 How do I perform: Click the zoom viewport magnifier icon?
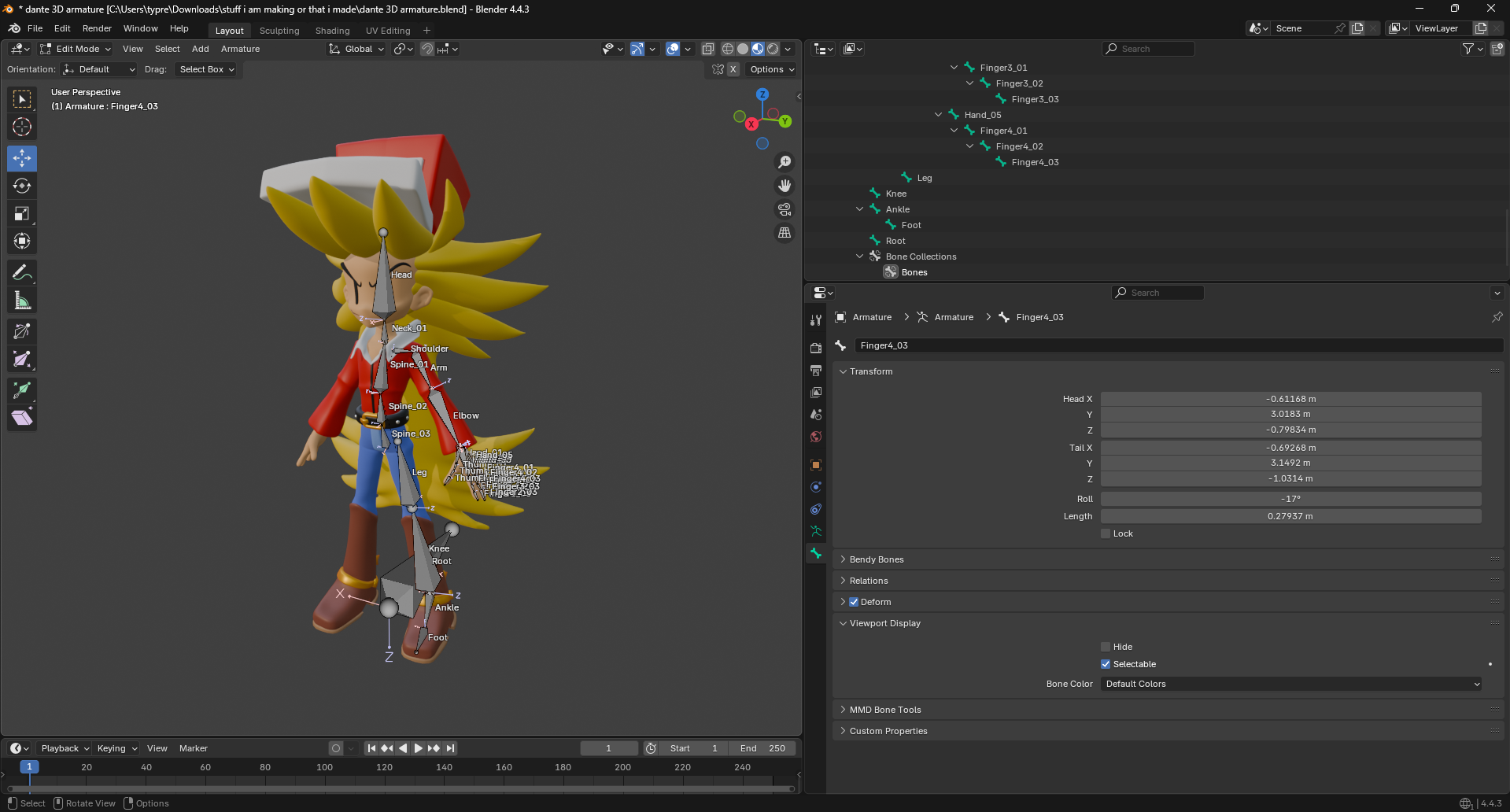coord(785,162)
